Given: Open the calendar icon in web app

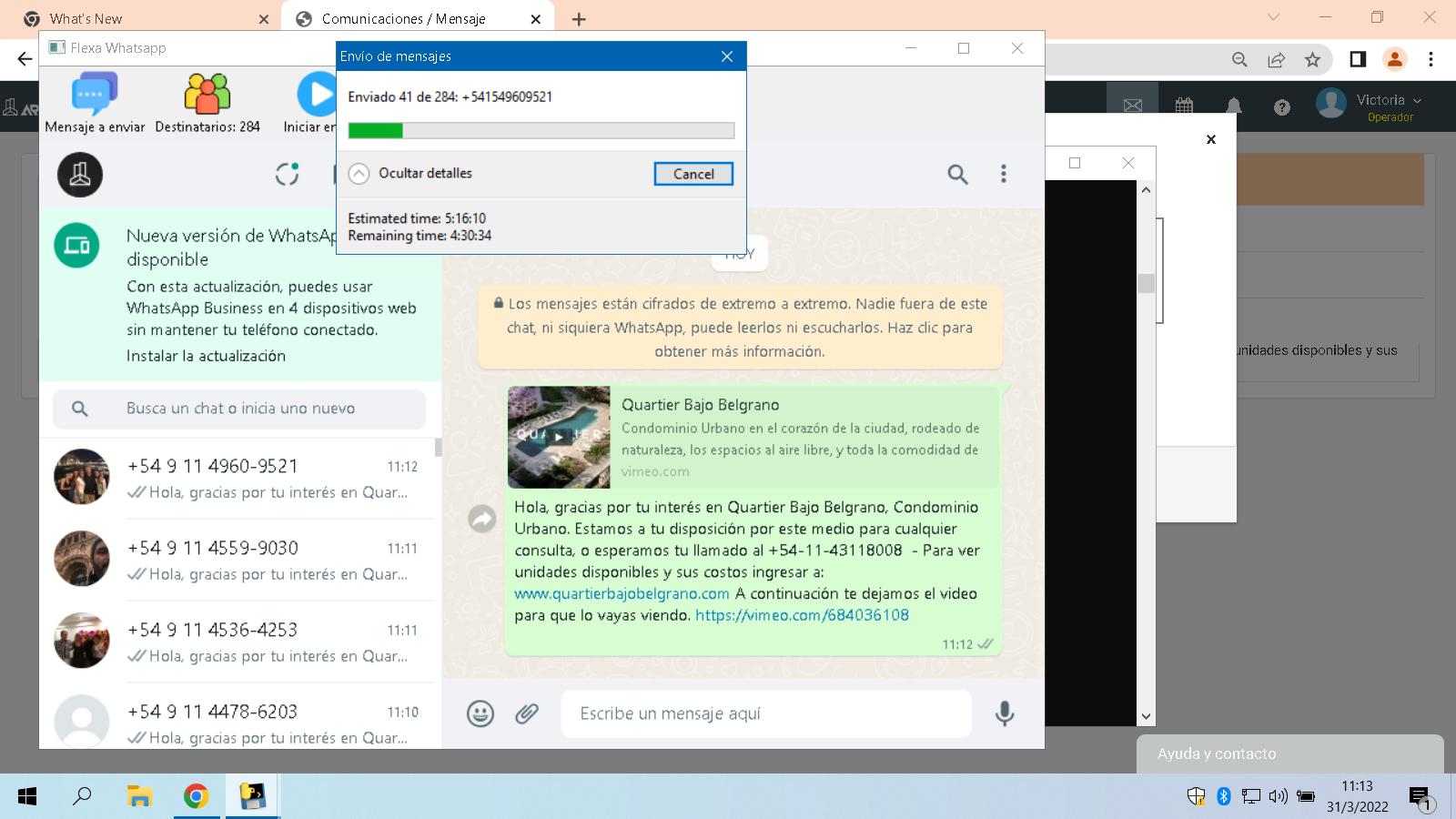Looking at the screenshot, I should tap(1184, 106).
